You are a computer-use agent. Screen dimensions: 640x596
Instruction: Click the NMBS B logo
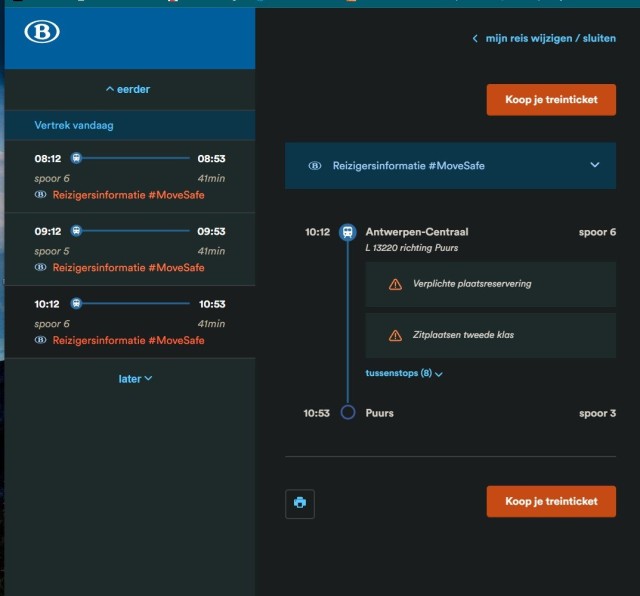[x=42, y=32]
